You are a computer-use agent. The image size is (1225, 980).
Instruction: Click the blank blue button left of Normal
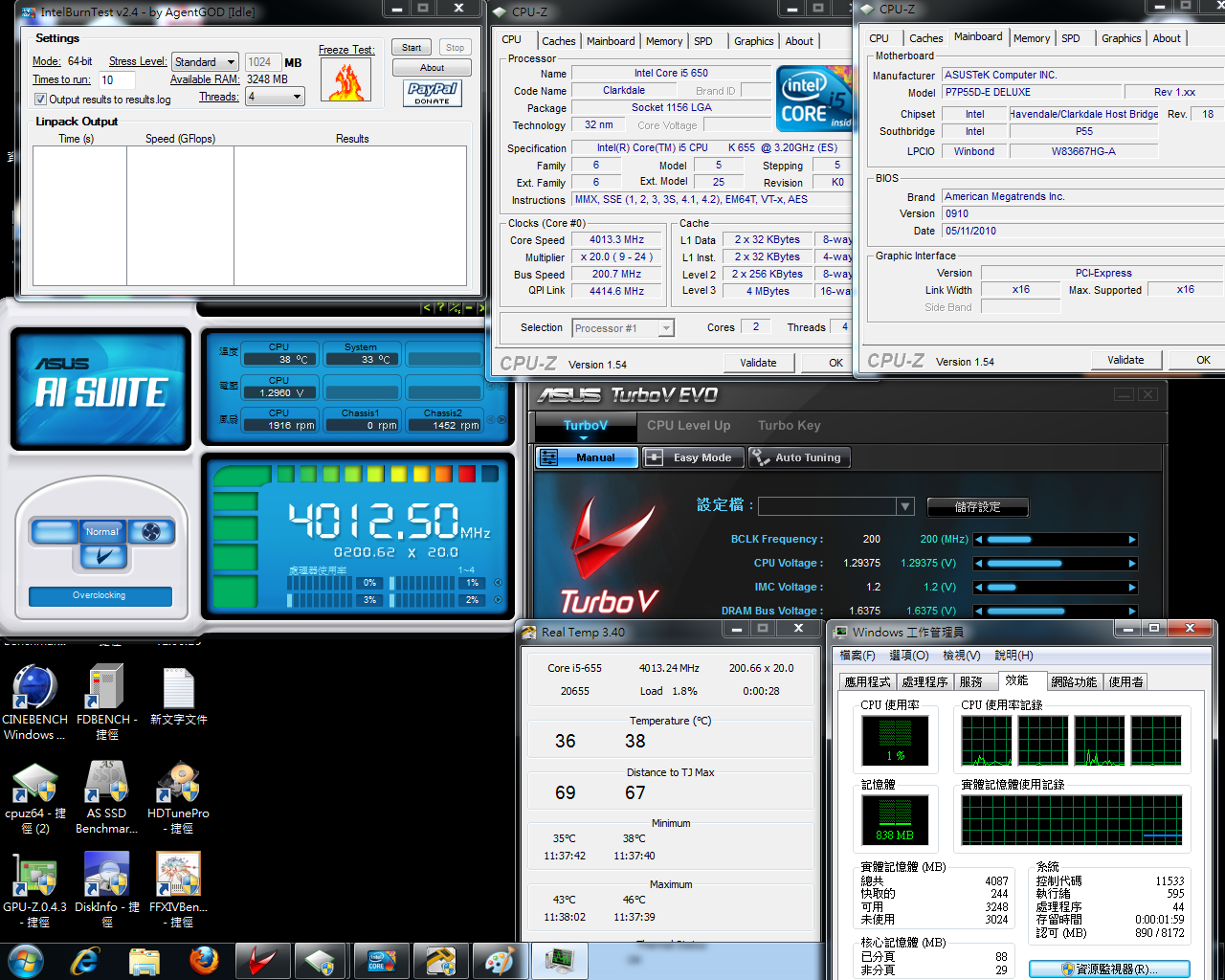pos(55,532)
